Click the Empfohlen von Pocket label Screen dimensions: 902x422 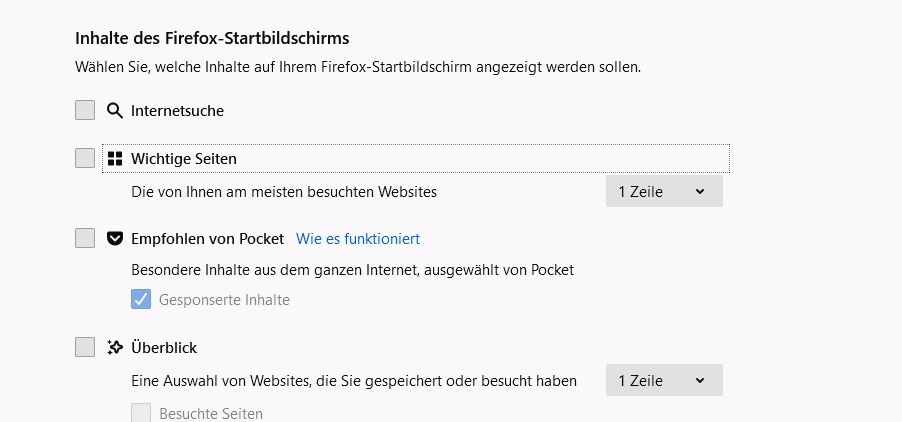[x=207, y=239]
